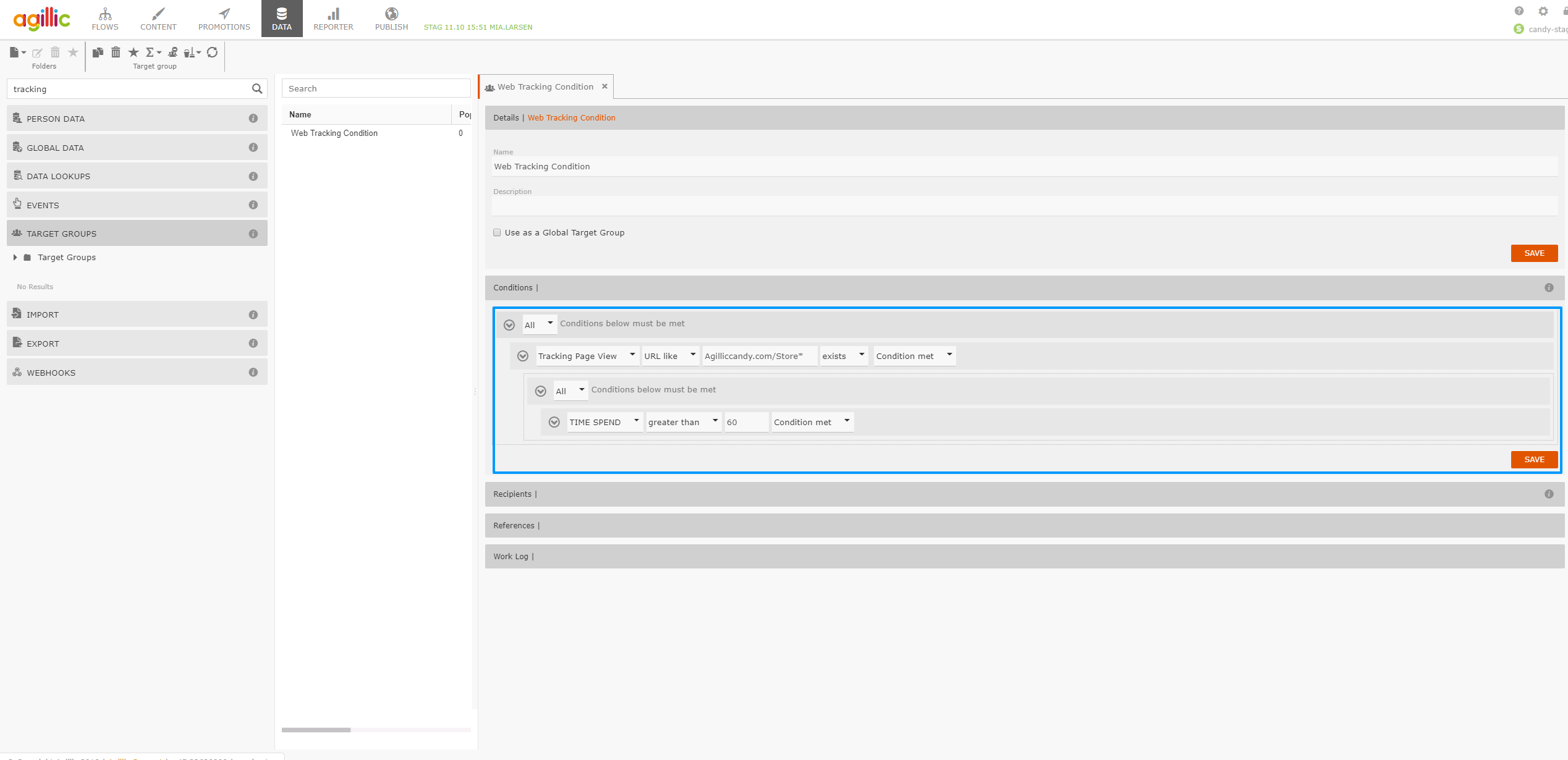
Task: Collapse the TIME SPEND condition row
Action: (x=554, y=422)
